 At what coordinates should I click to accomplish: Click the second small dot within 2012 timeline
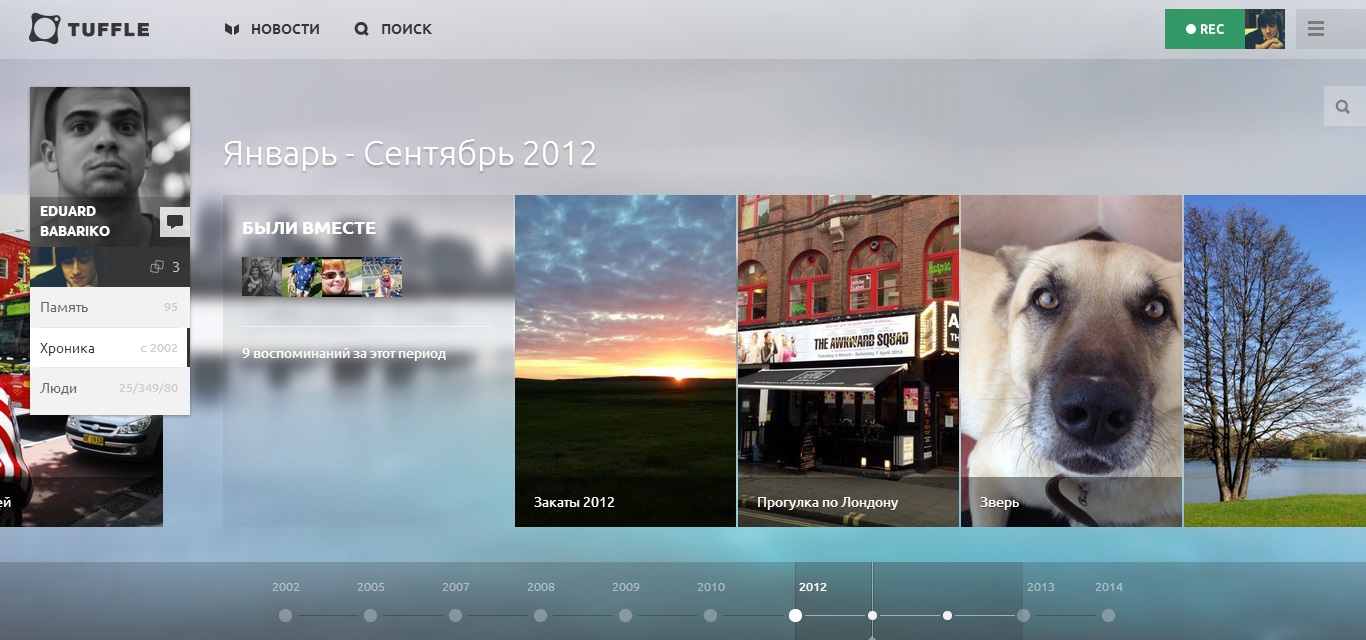coord(872,615)
